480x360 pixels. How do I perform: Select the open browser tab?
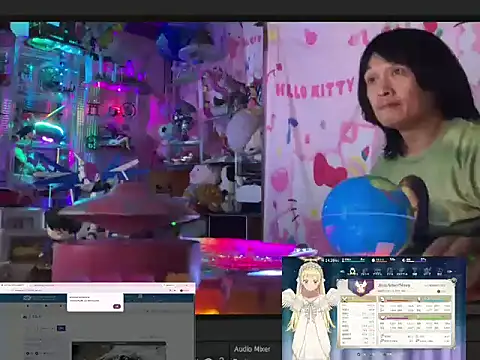13,285
